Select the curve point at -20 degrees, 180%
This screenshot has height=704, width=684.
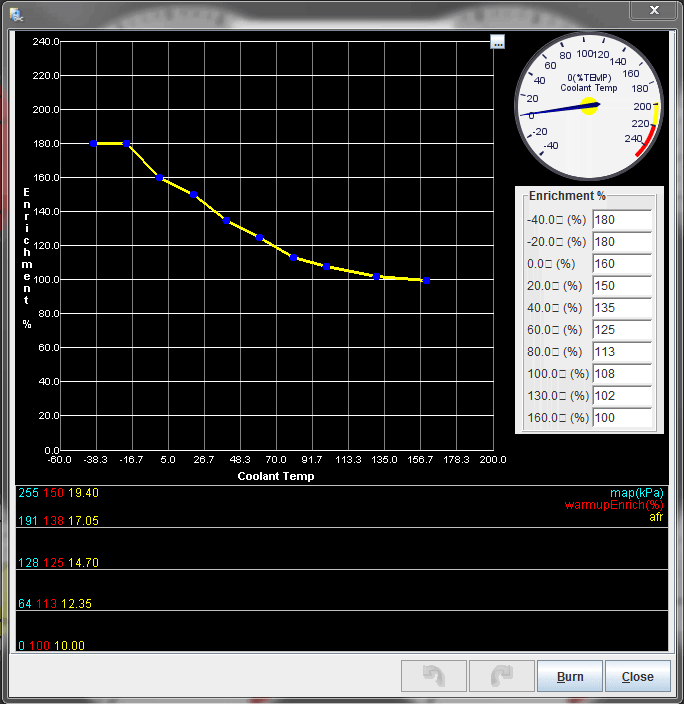coord(127,144)
